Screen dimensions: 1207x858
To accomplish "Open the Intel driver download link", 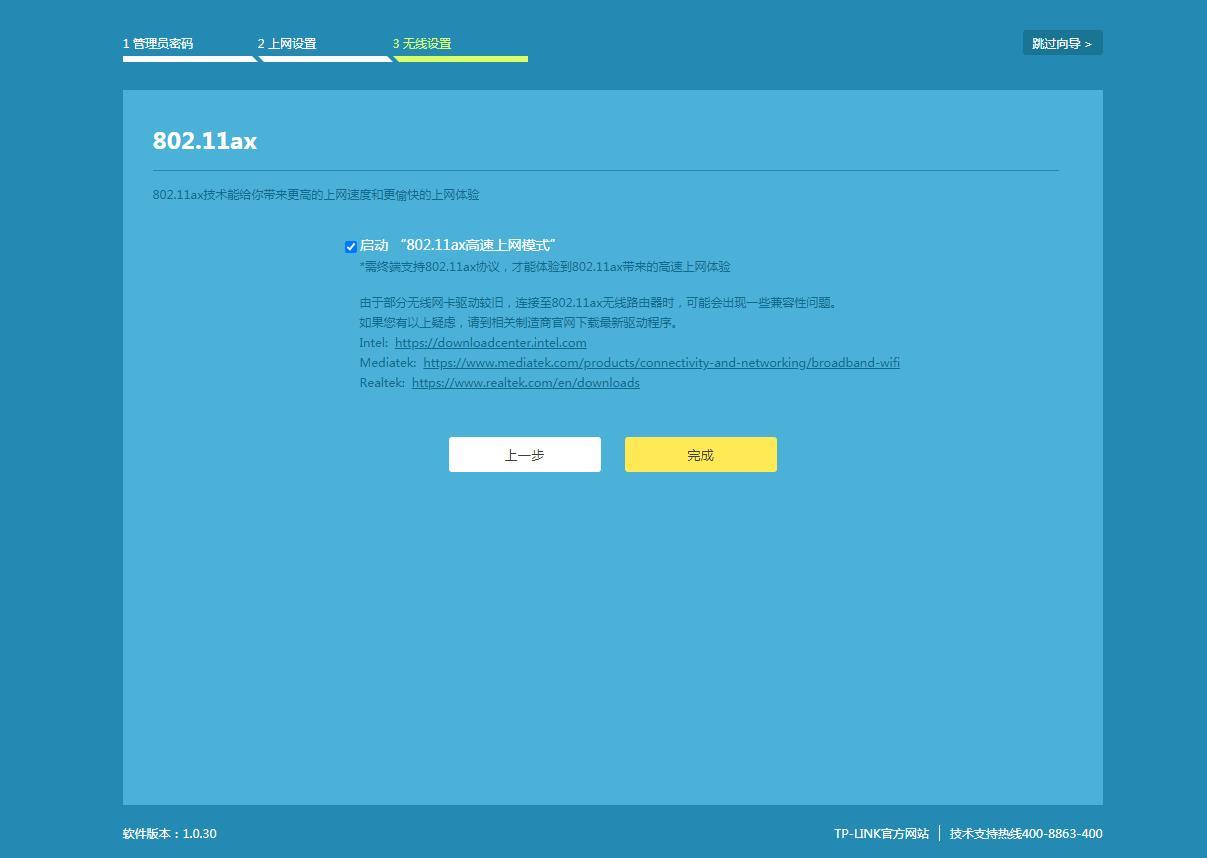I will 490,342.
